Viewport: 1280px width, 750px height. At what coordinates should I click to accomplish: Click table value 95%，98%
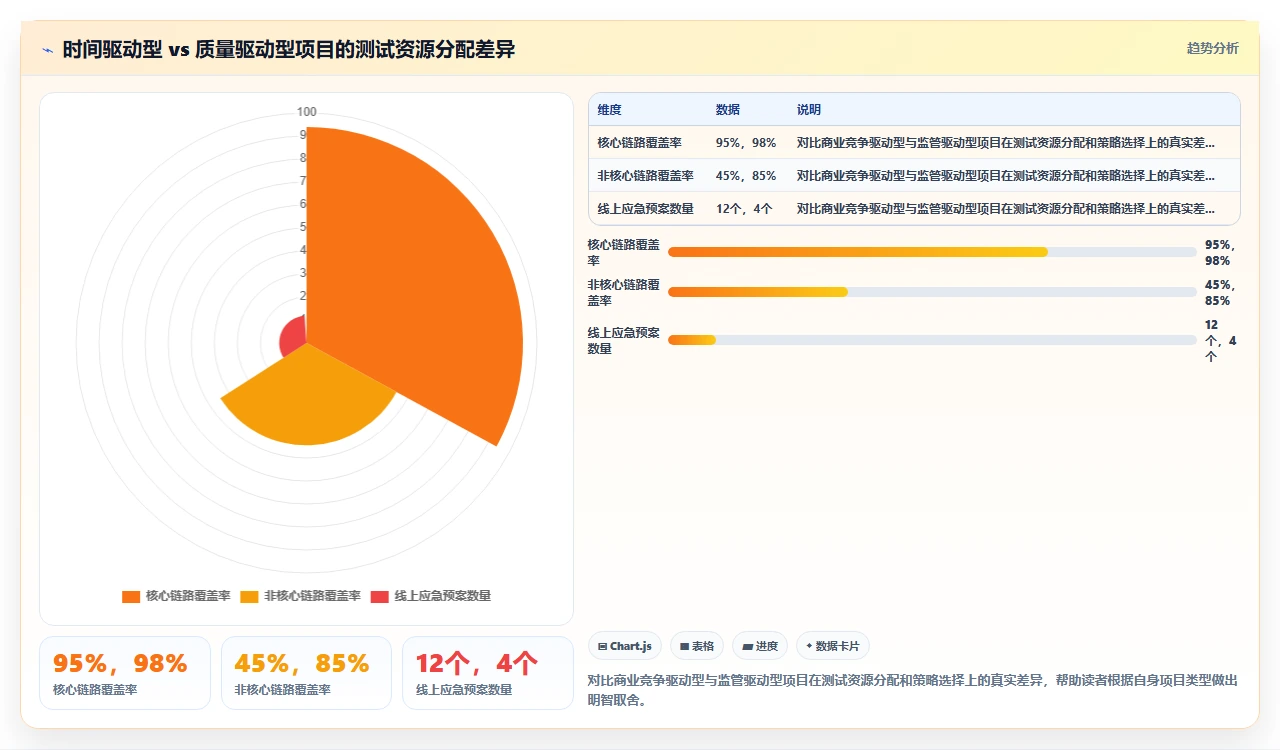click(x=746, y=143)
